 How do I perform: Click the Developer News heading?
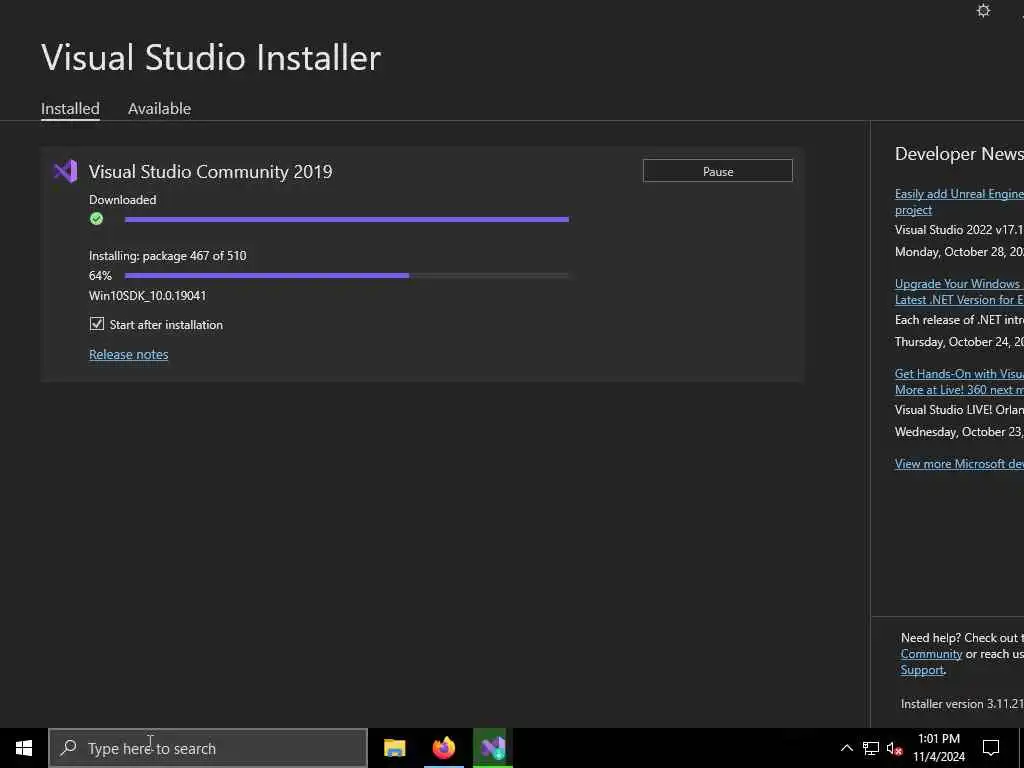click(959, 153)
